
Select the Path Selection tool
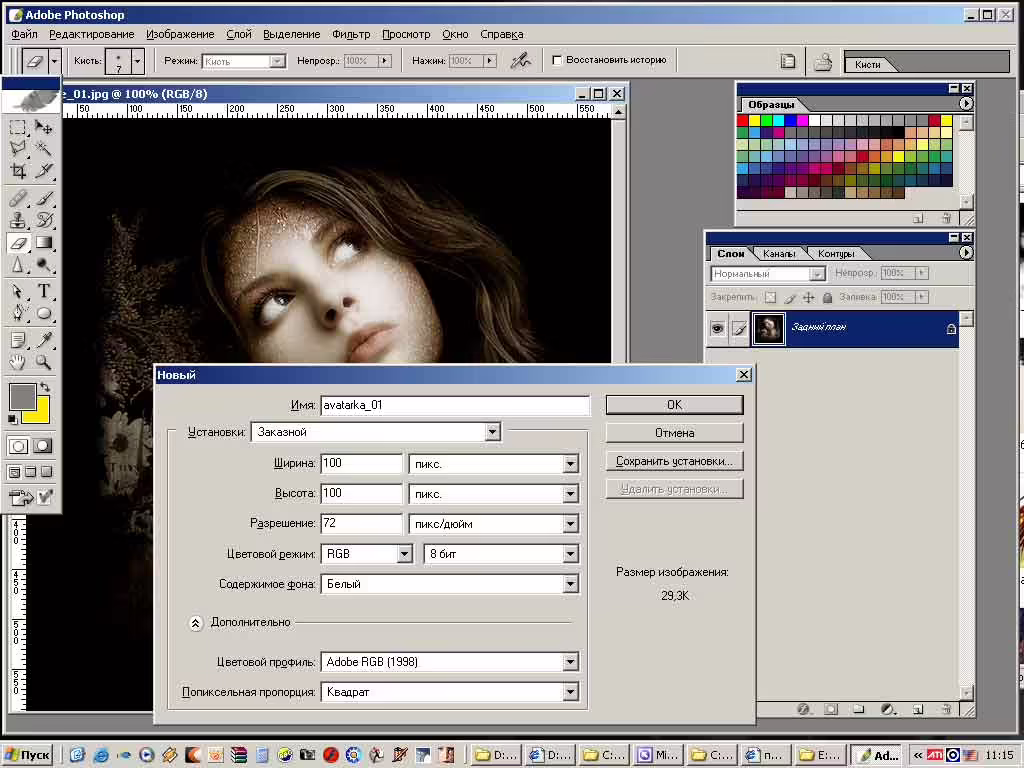tap(18, 291)
